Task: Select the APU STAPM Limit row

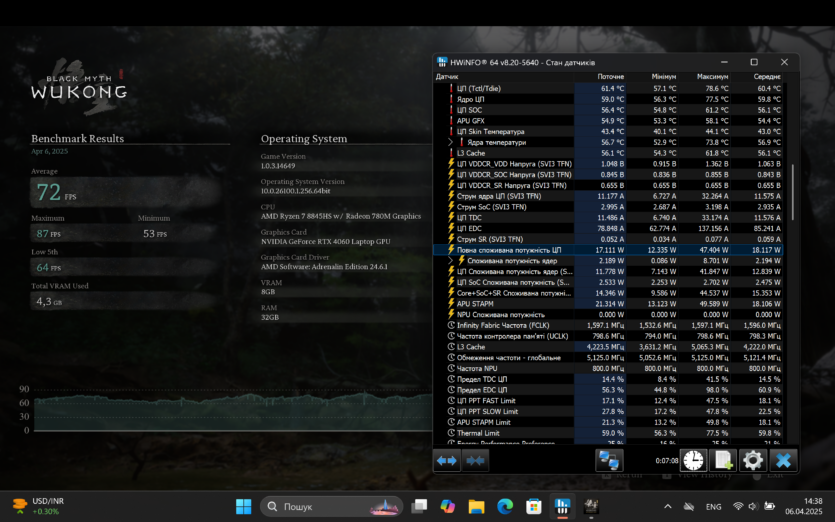Action: click(x=608, y=422)
